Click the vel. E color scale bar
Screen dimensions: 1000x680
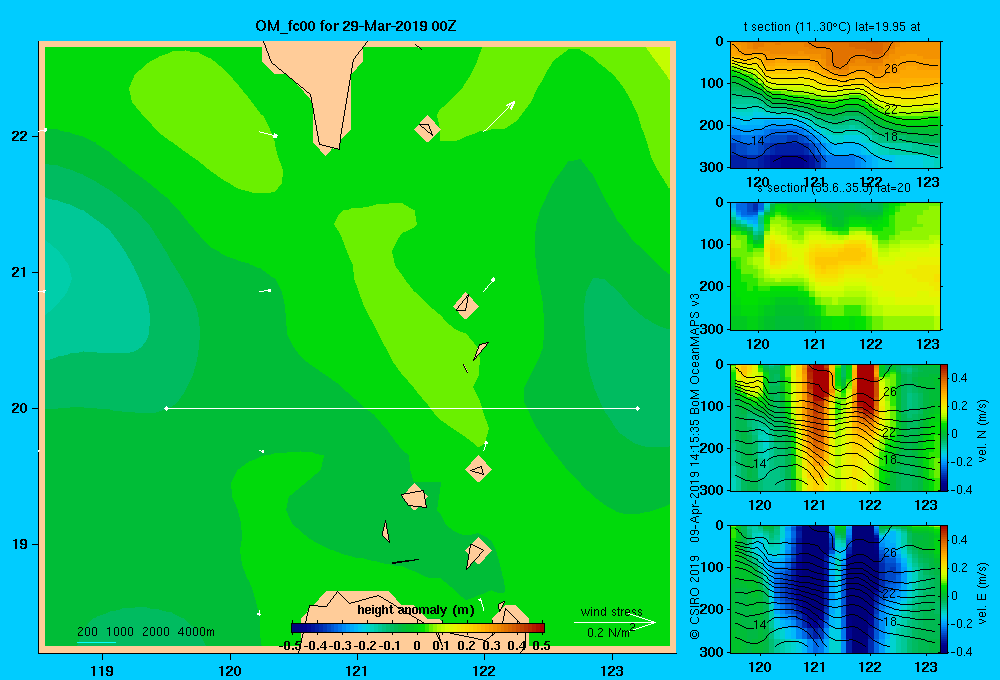(944, 589)
